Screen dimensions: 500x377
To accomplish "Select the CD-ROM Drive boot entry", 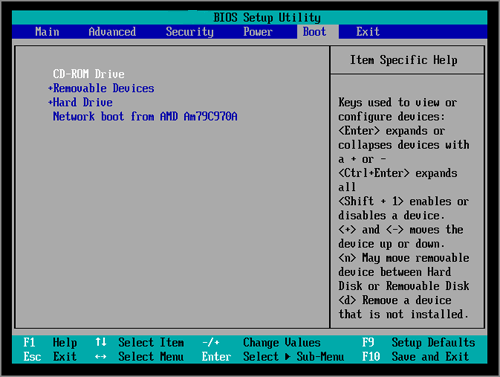I will coord(89,74).
